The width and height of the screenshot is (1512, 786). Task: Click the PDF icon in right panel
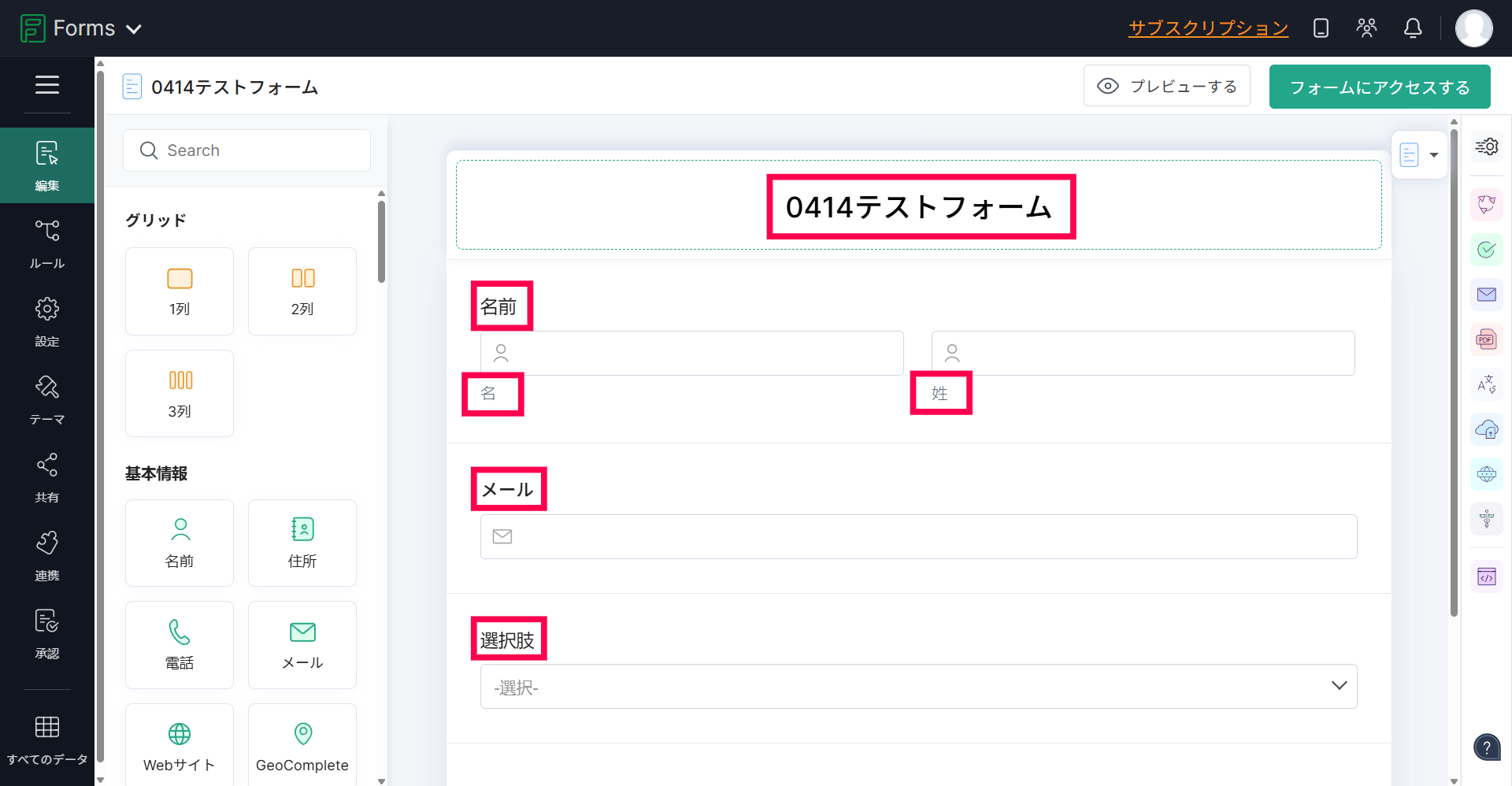(x=1486, y=340)
